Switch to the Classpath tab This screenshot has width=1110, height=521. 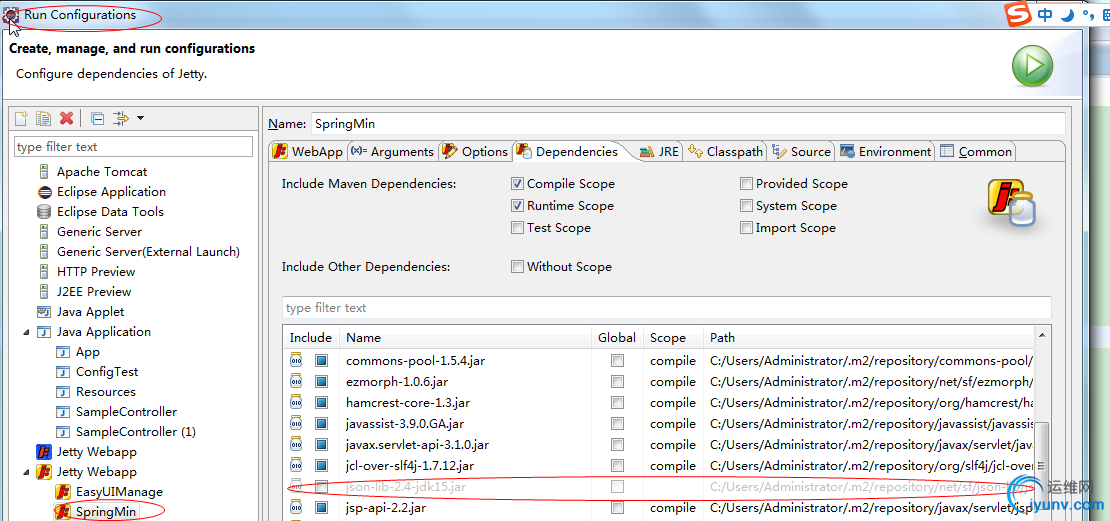click(726, 151)
